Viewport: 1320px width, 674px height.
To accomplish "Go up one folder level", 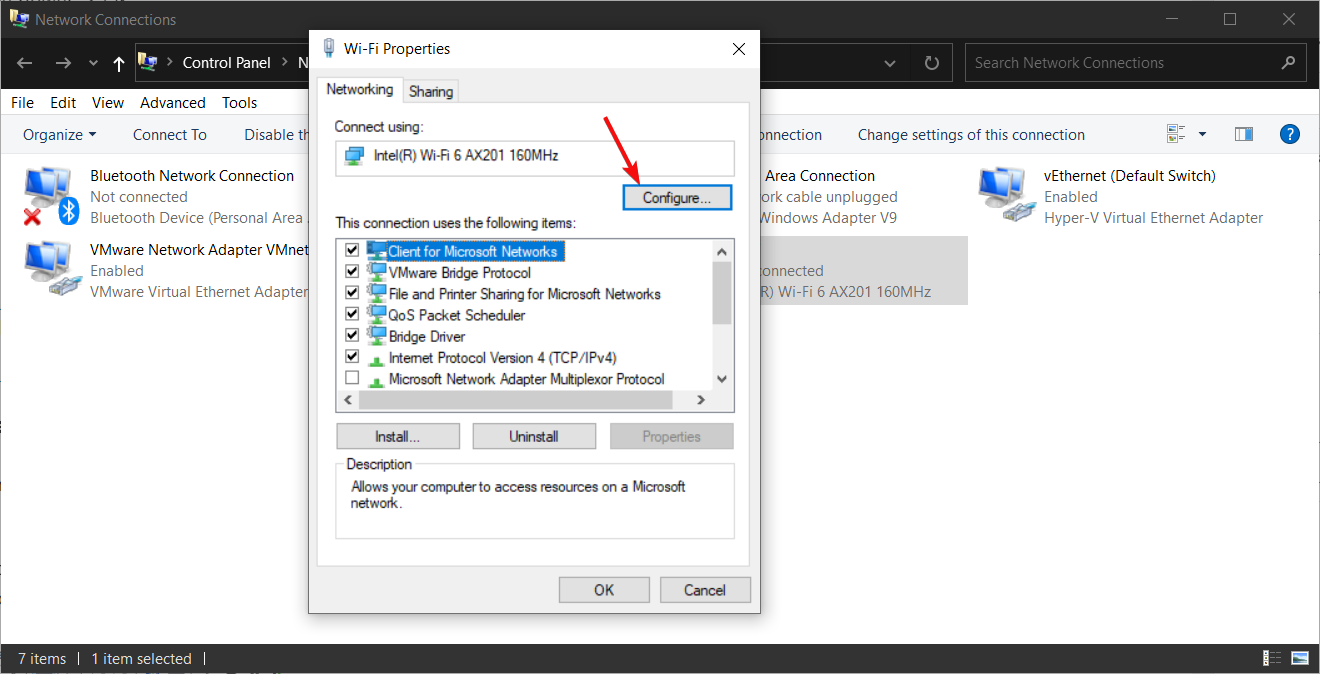I will pos(119,63).
